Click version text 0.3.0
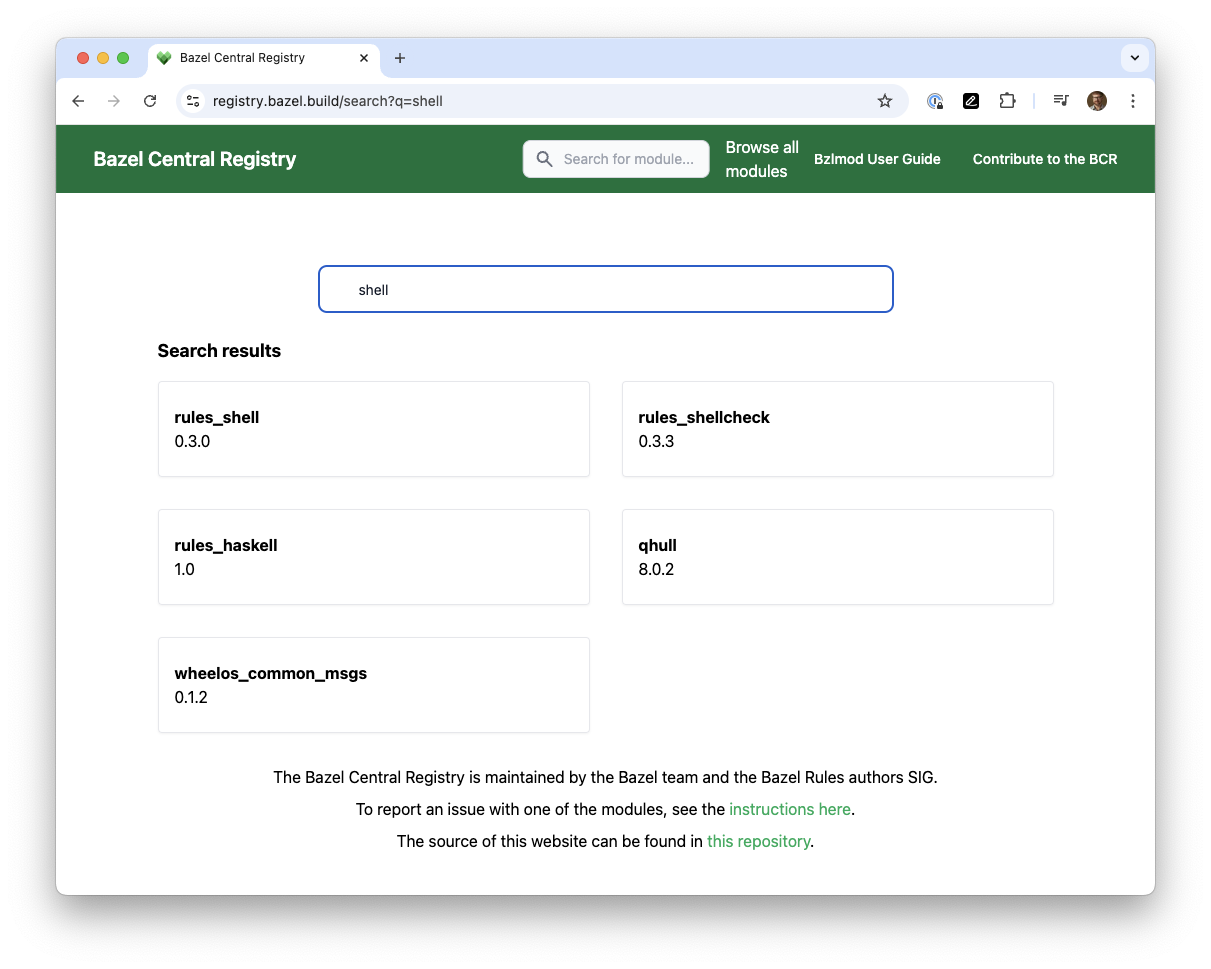The image size is (1211, 969). (x=192, y=441)
